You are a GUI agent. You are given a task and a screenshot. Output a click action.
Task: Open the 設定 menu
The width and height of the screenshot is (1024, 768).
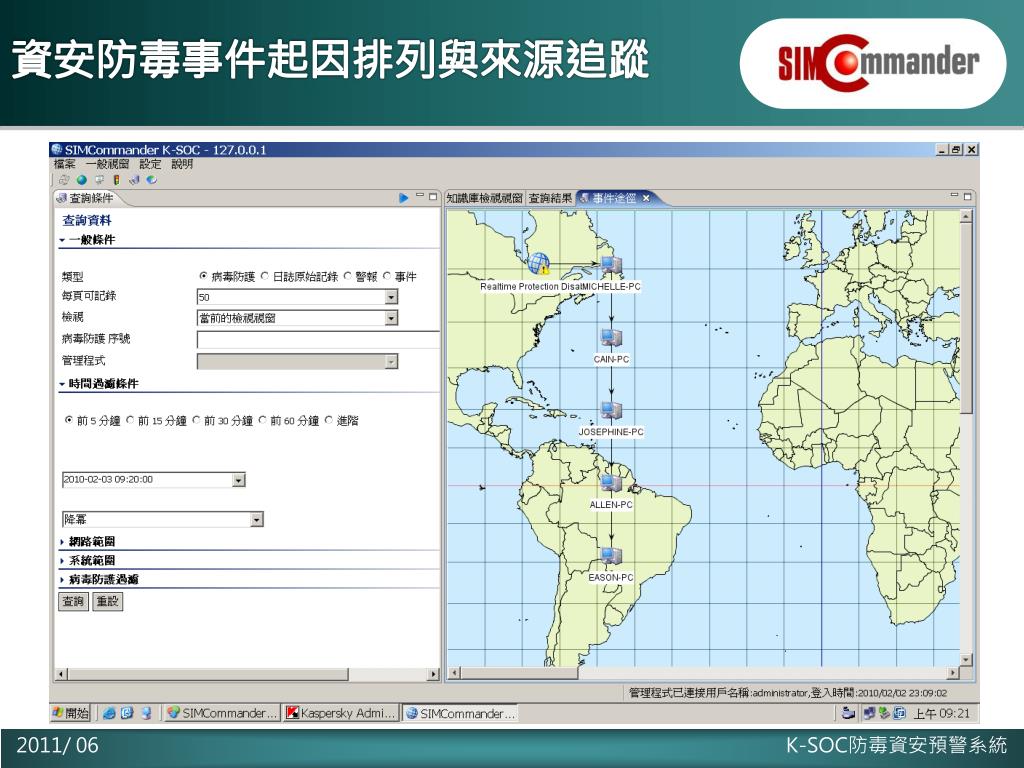(150, 164)
